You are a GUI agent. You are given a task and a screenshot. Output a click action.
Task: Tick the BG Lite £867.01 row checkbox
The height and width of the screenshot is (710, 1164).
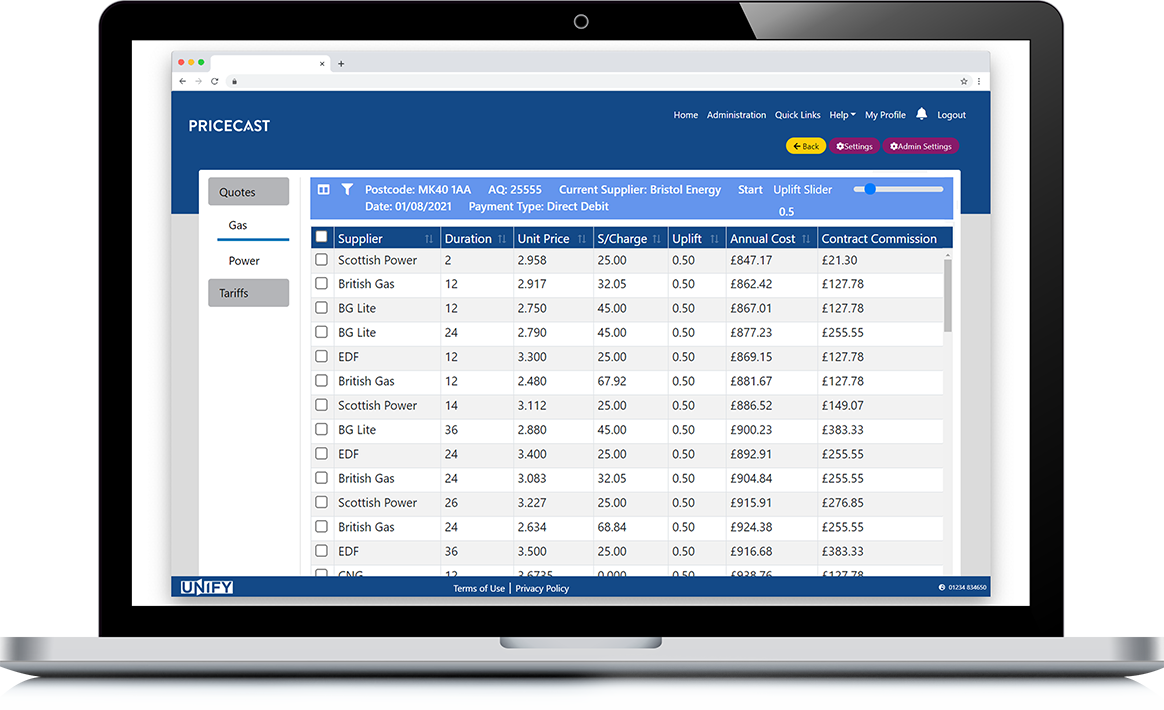321,308
